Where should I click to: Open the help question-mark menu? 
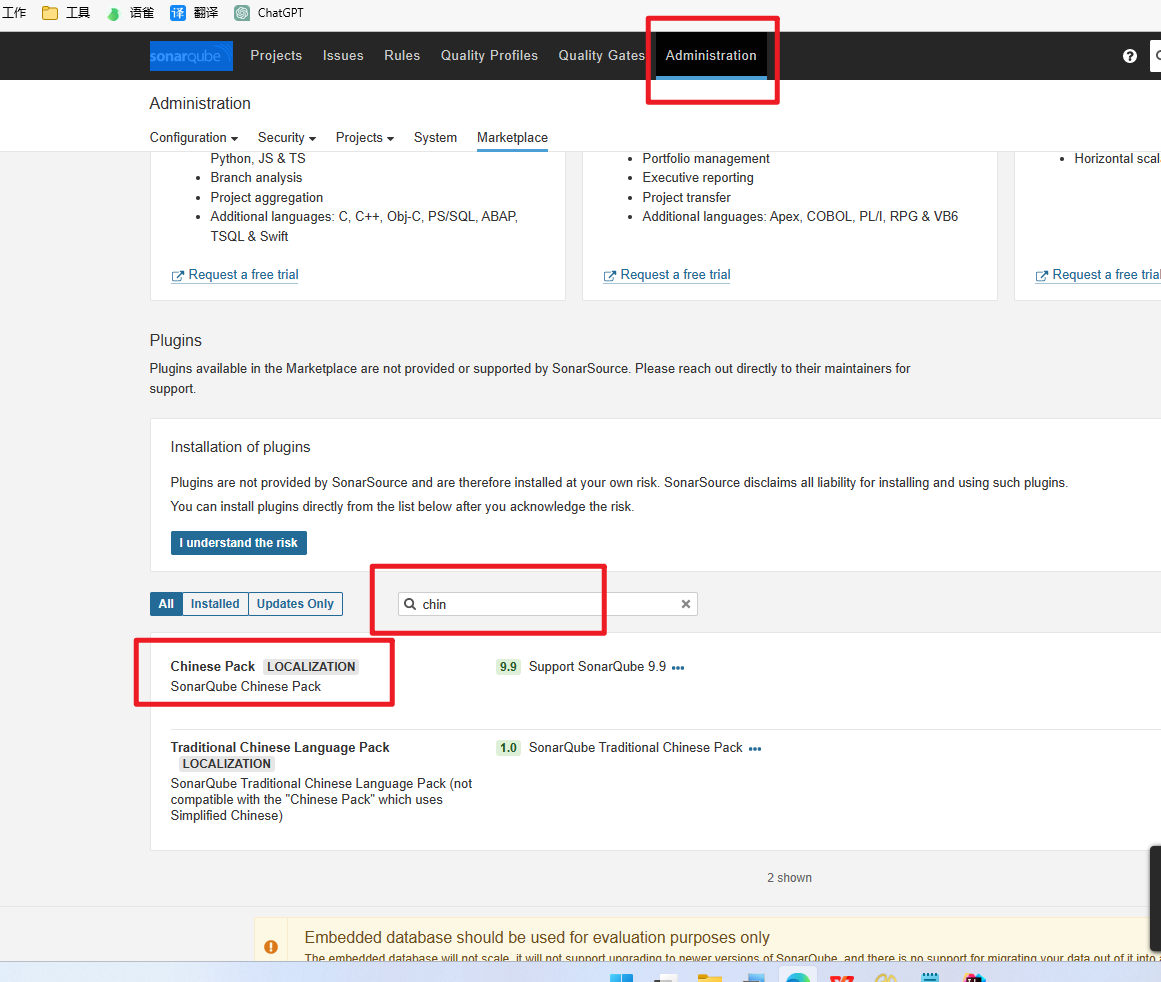(x=1129, y=56)
